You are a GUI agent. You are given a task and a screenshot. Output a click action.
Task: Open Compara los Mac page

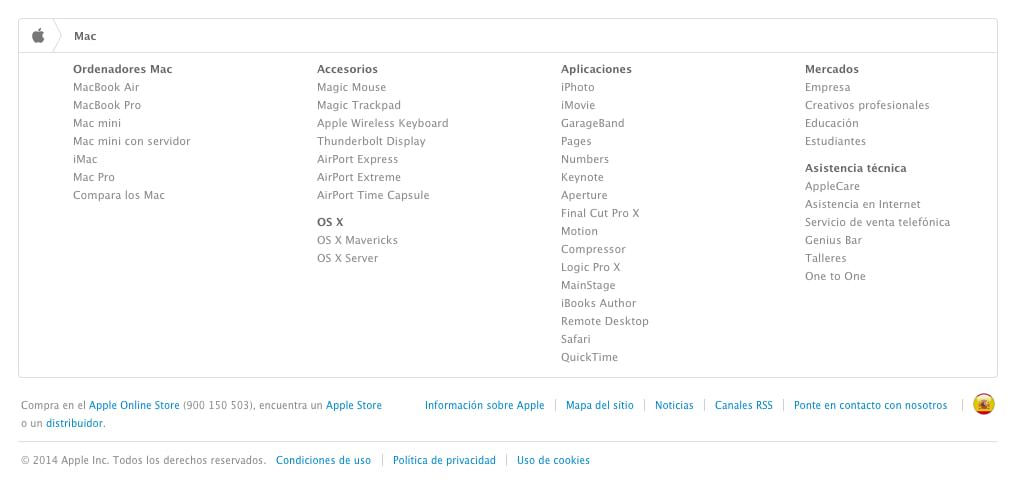point(119,195)
